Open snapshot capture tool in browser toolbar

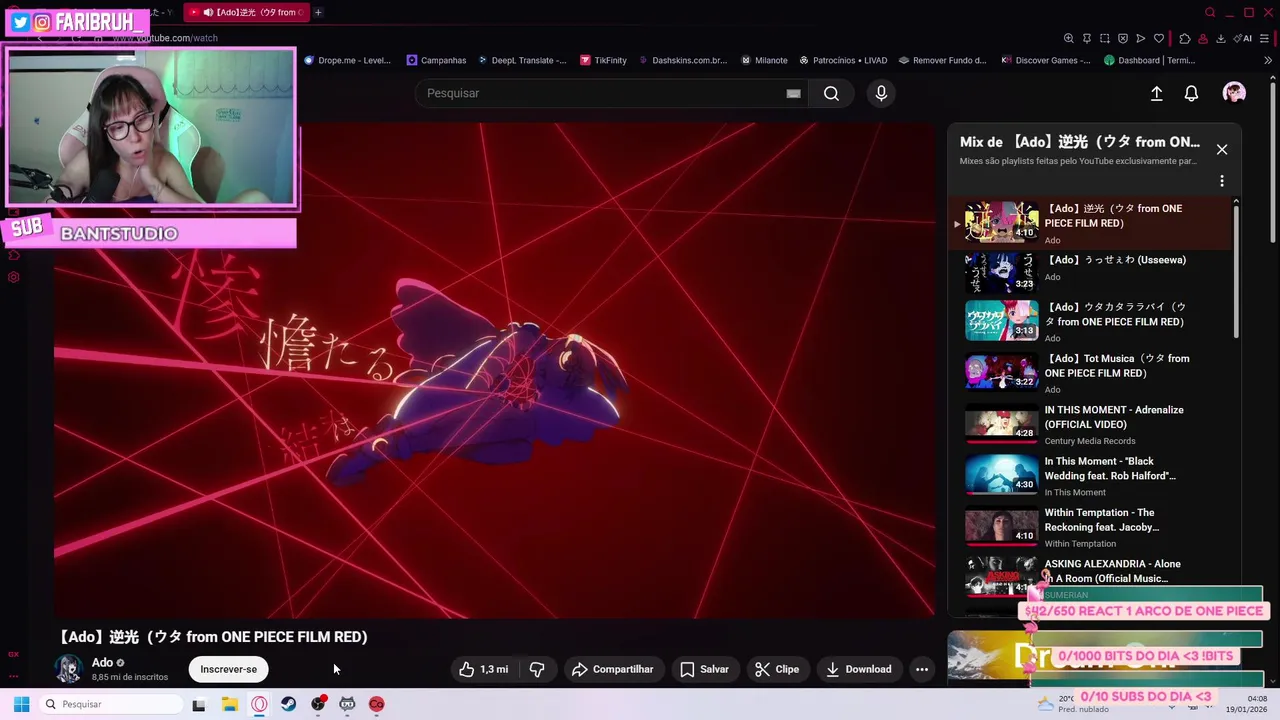(1105, 38)
